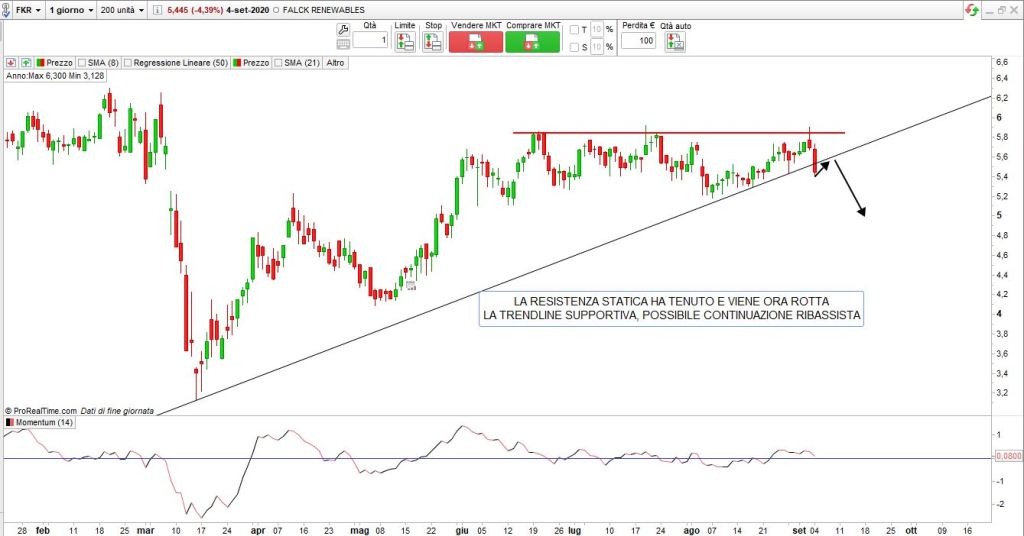Click the green up-arrow indicator icon
This screenshot has width=1024, height=536.
coord(26,62)
